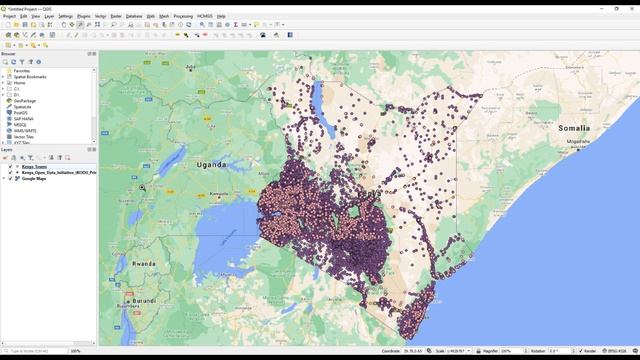This screenshot has width=640, height=360.
Task: Click the Zoom Full extent icon
Action: pos(97,25)
